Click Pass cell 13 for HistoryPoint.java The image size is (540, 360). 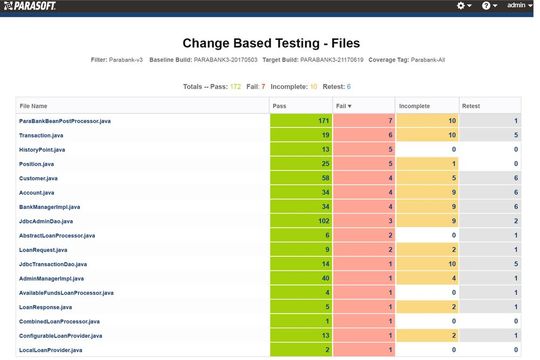(301, 150)
